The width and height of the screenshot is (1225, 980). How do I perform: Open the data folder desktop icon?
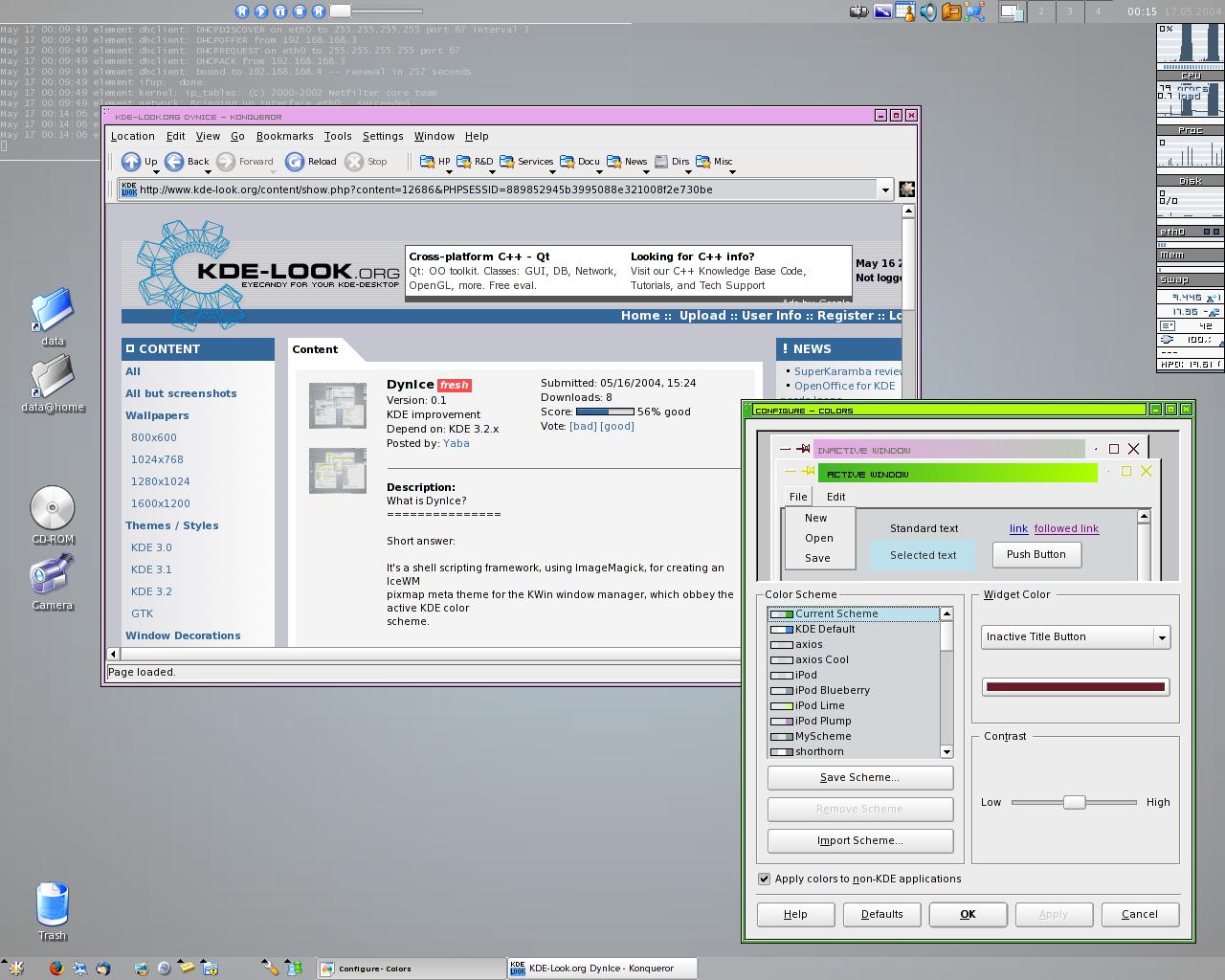pyautogui.click(x=52, y=310)
